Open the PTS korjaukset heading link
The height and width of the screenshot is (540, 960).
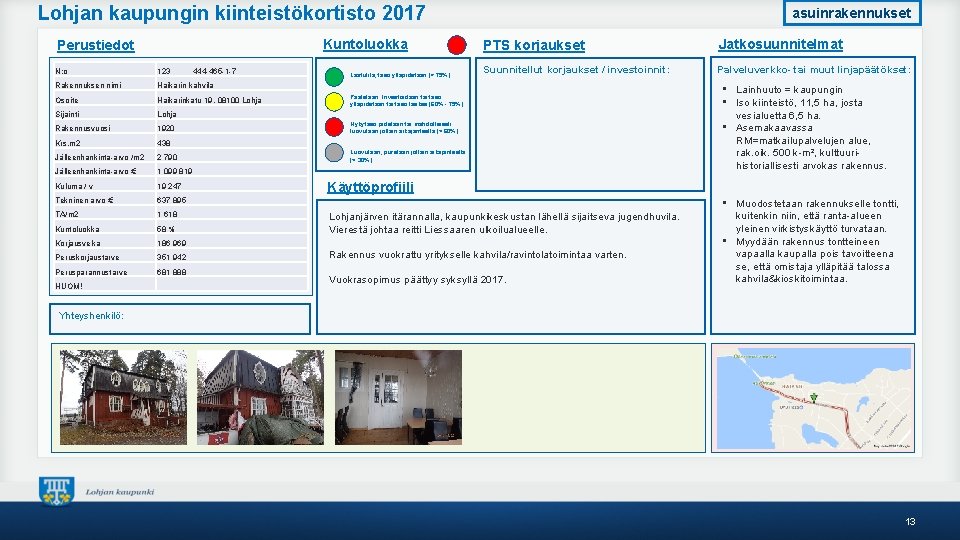534,45
